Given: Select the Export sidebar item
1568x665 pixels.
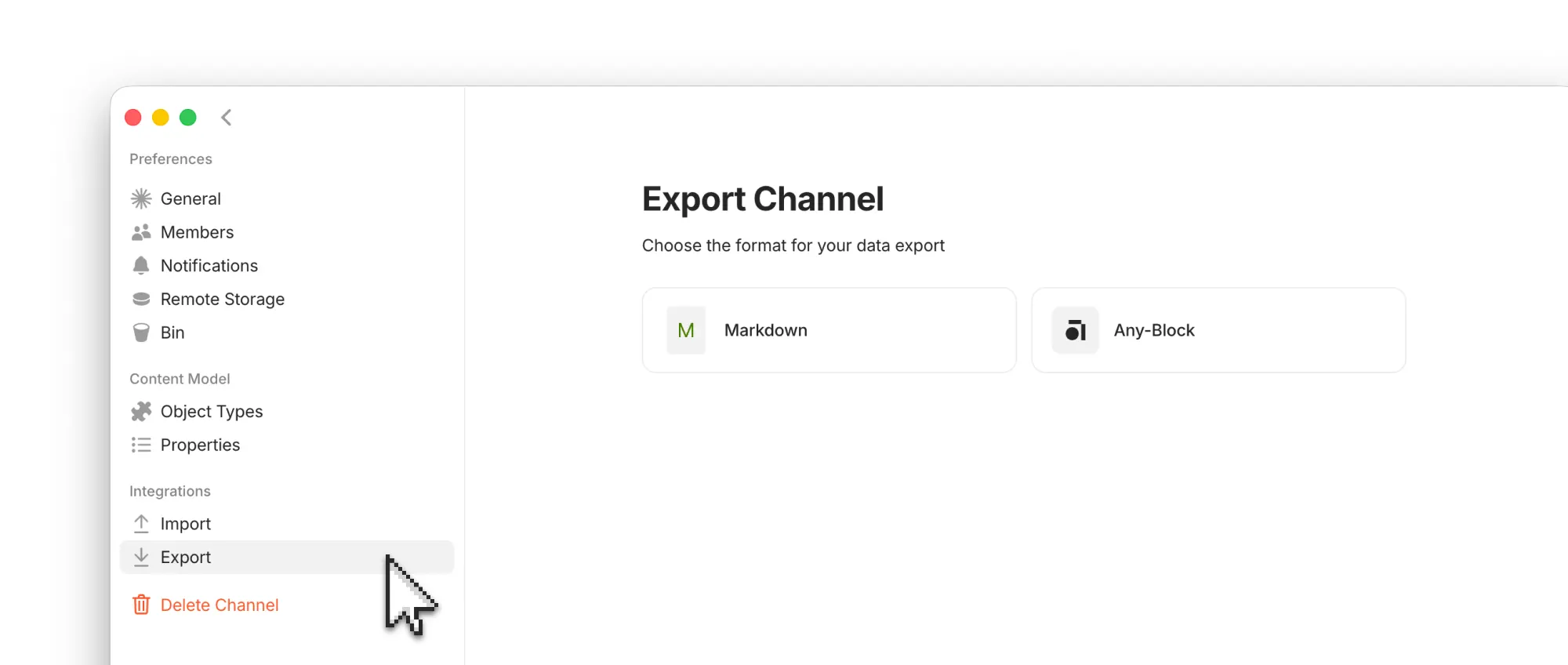Looking at the screenshot, I should (287, 558).
